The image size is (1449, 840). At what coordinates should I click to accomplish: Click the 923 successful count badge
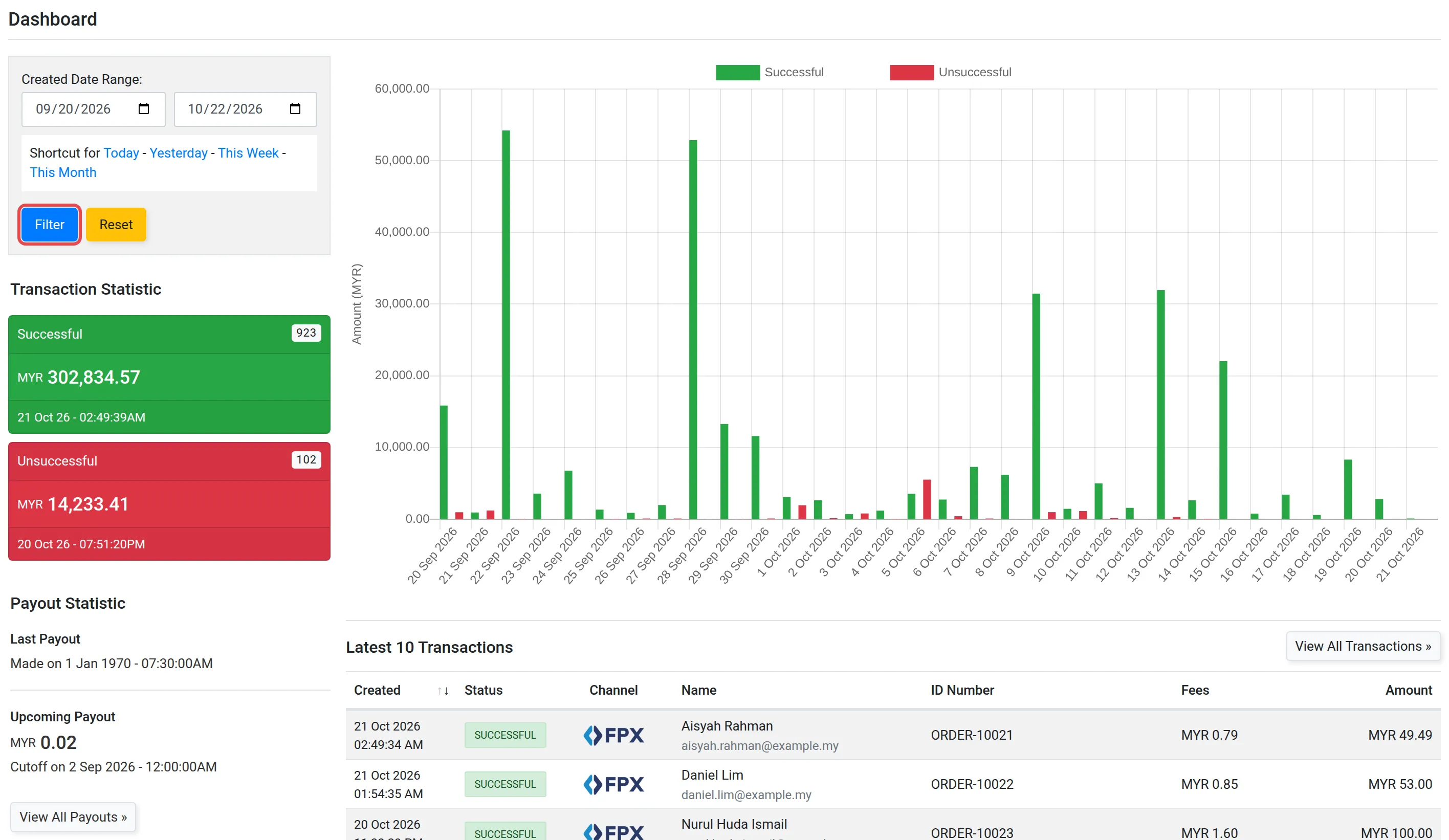click(x=306, y=333)
